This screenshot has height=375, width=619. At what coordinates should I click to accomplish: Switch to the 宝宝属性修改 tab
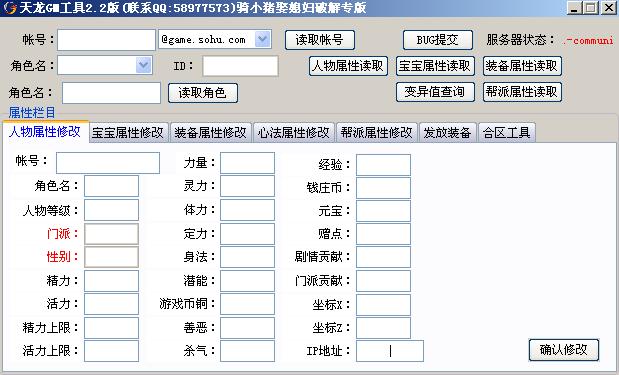[128, 133]
